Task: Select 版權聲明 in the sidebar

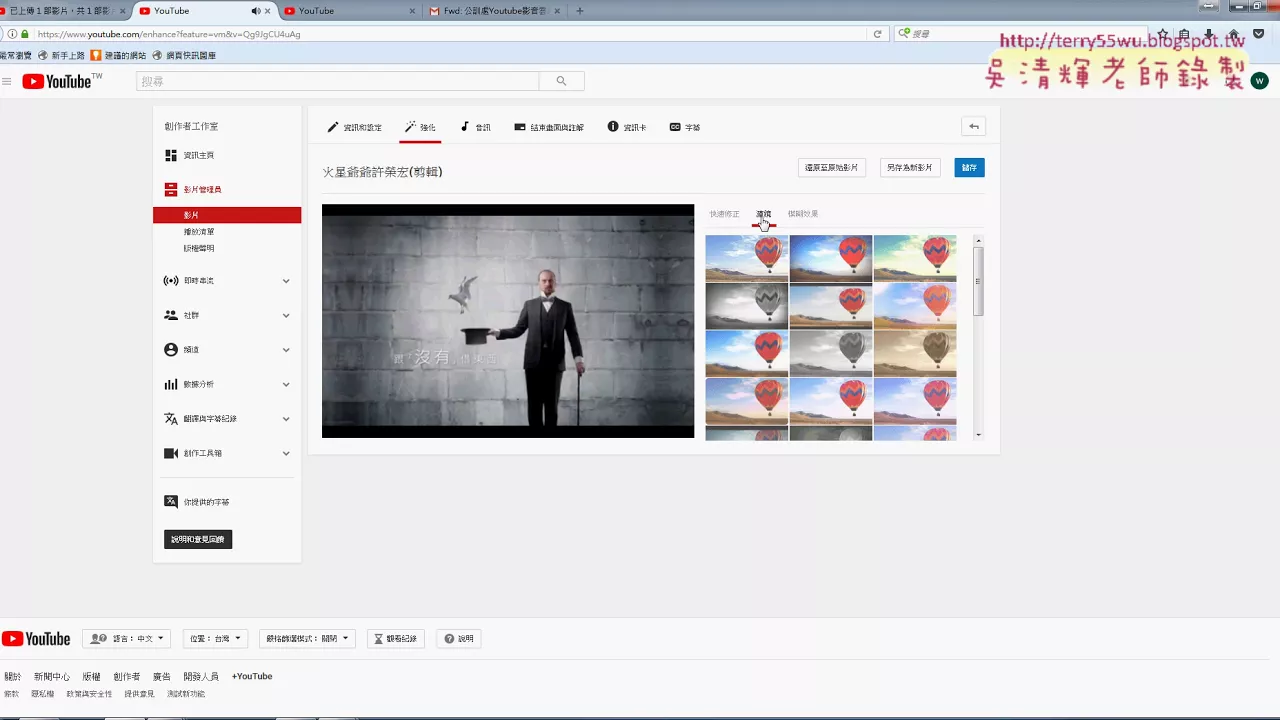Action: click(x=199, y=248)
